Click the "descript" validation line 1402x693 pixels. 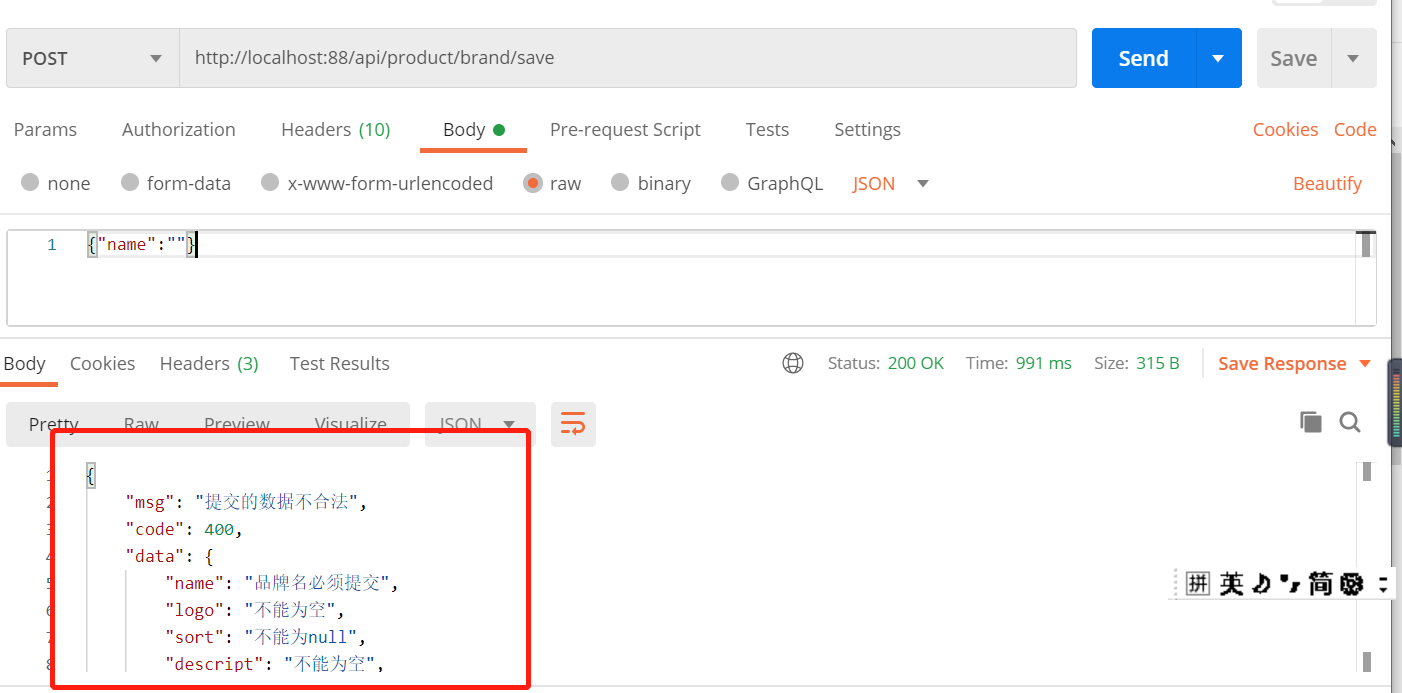(x=276, y=664)
